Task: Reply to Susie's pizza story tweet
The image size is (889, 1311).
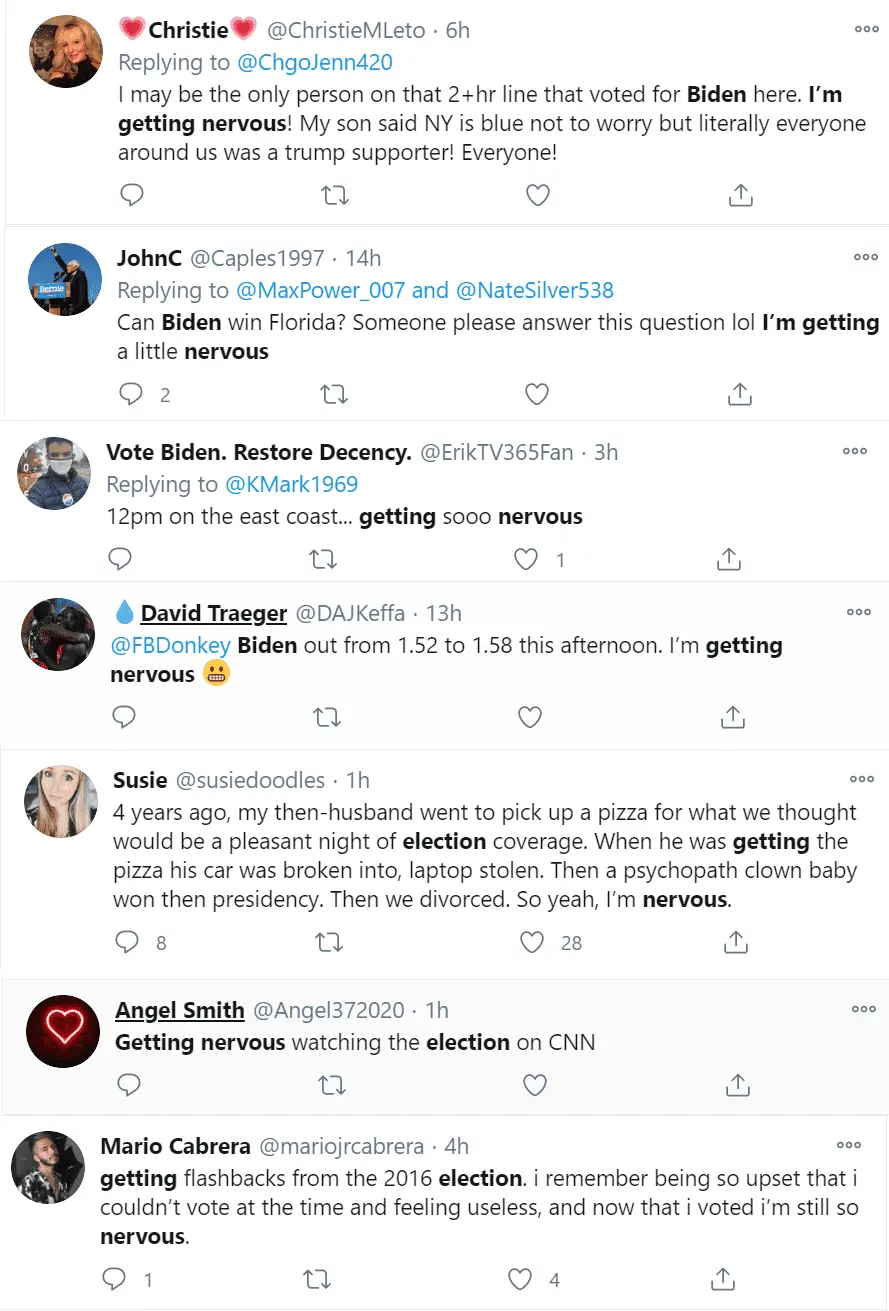Action: click(x=127, y=941)
